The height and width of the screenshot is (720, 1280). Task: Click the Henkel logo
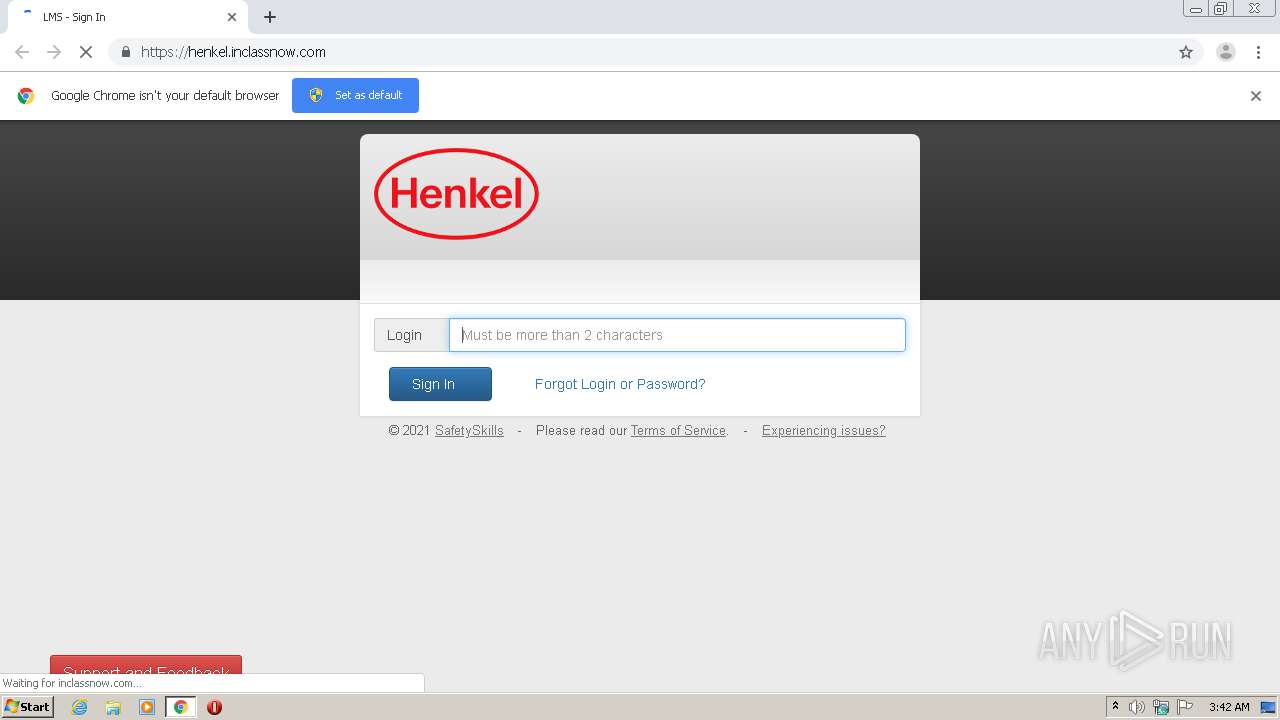[456, 194]
